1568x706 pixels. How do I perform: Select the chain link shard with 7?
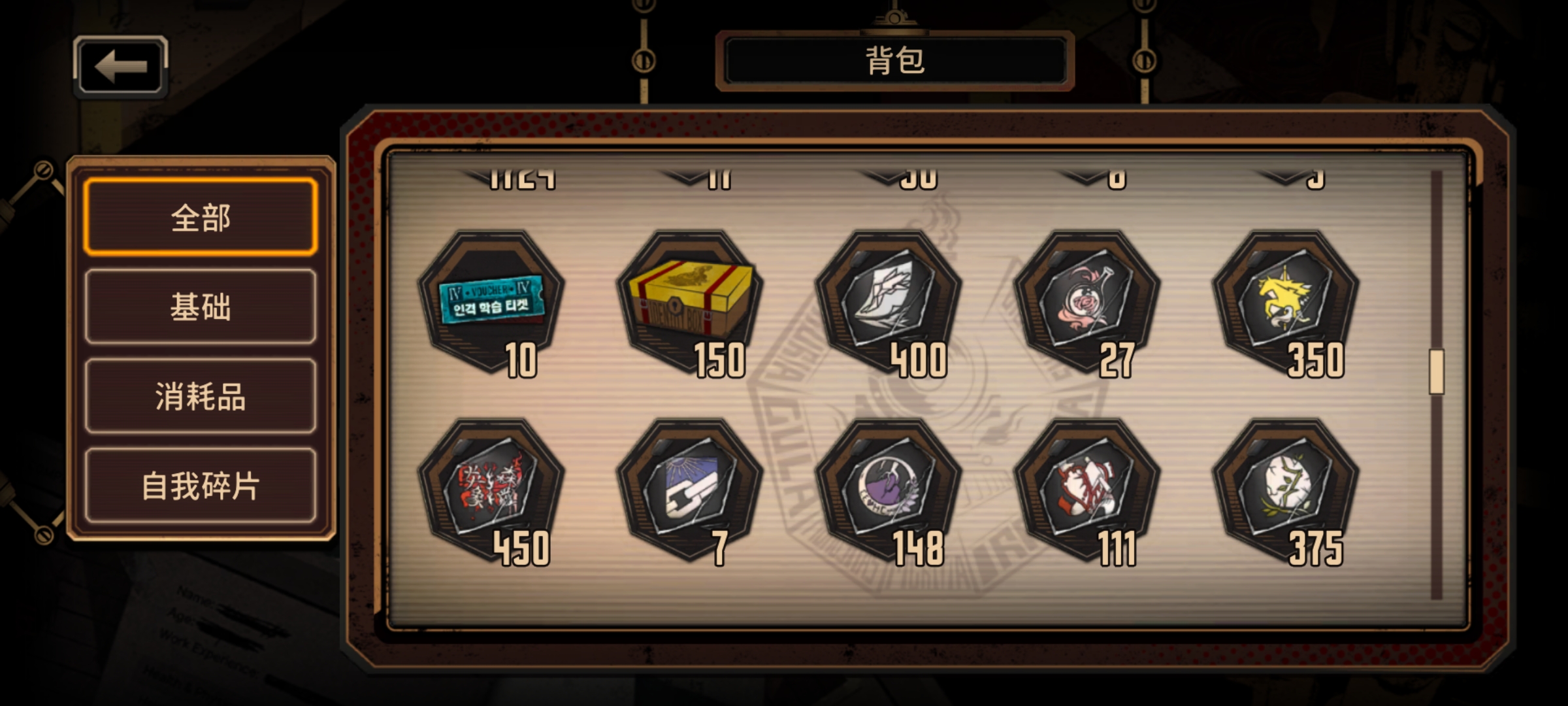click(690, 492)
